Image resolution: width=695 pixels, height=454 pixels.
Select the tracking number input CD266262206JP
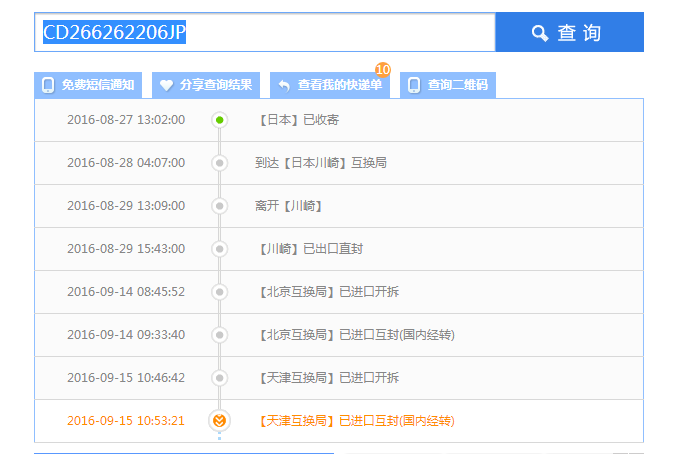pyautogui.click(x=265, y=32)
